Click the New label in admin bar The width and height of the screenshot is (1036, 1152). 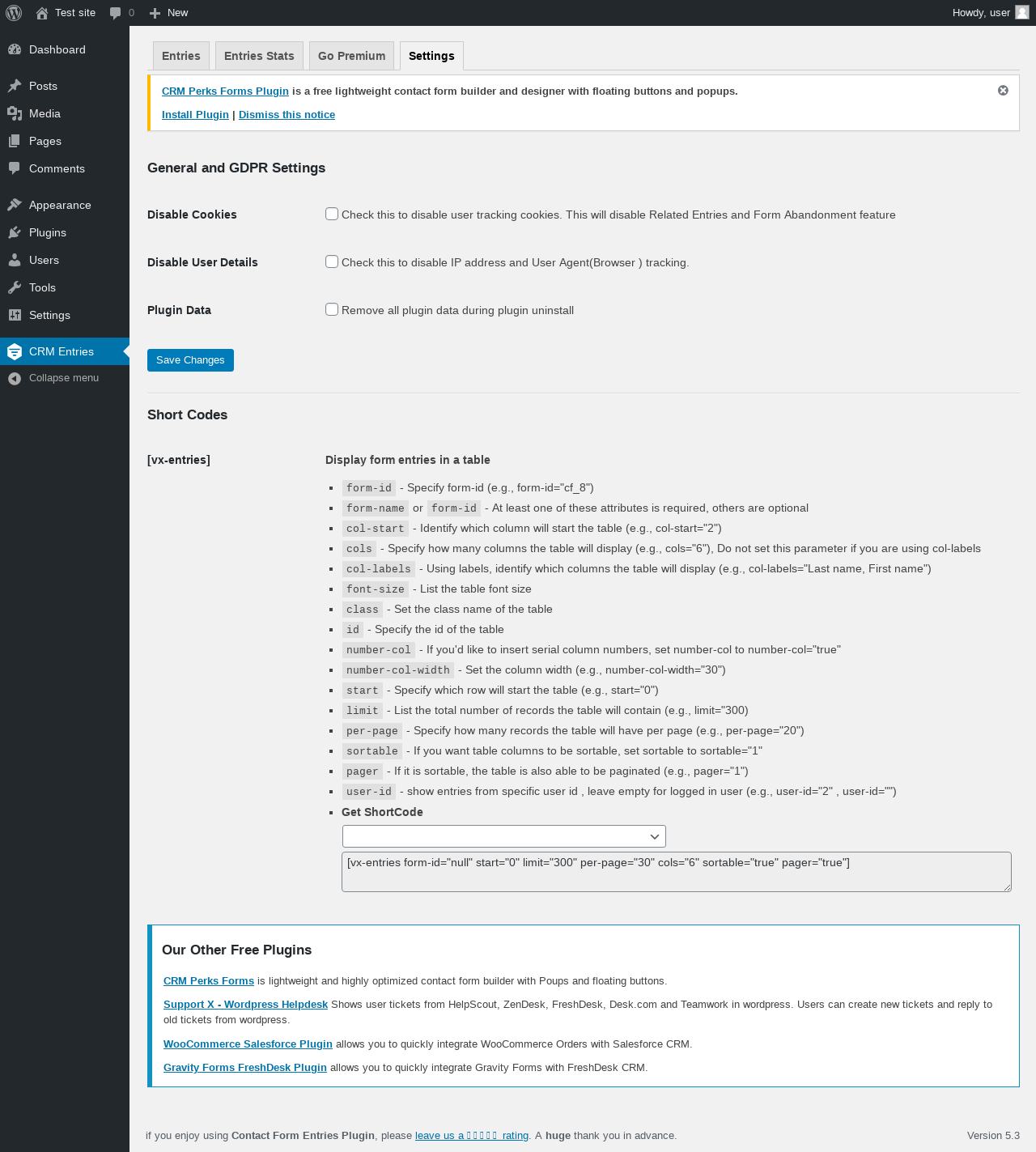point(177,13)
